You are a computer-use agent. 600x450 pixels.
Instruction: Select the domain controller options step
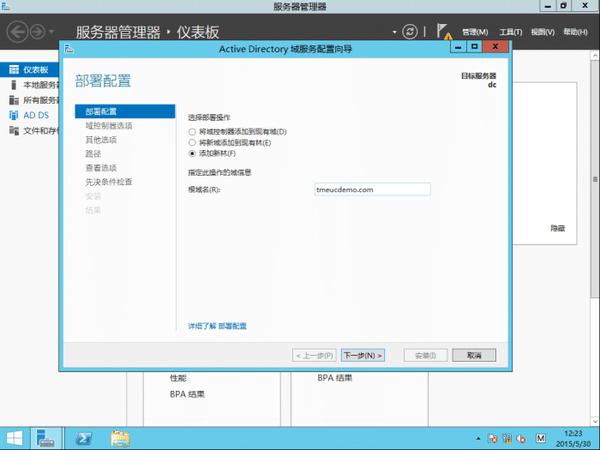[109, 126]
